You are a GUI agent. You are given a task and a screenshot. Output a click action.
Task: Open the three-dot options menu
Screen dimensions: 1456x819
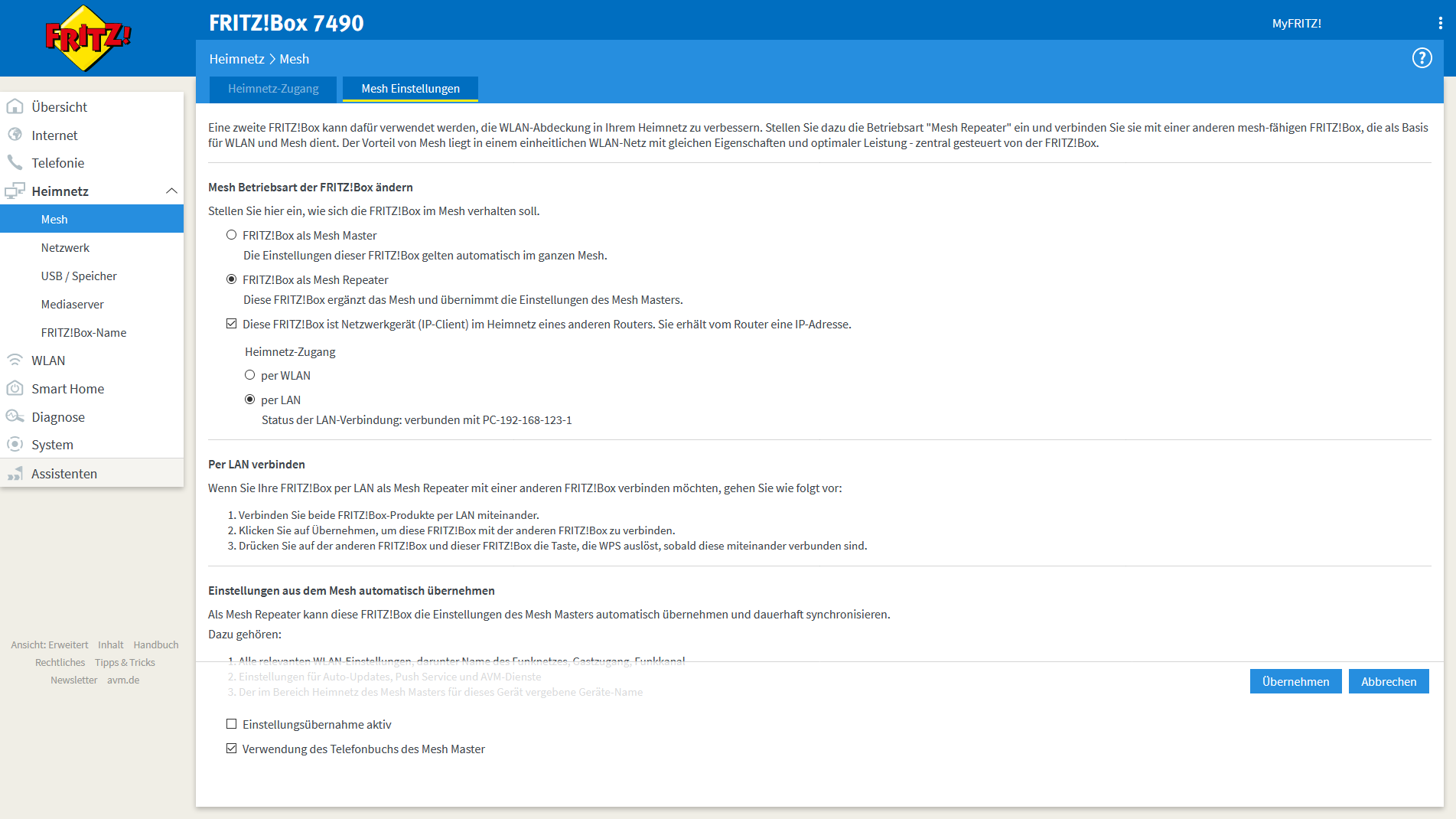coord(1440,23)
